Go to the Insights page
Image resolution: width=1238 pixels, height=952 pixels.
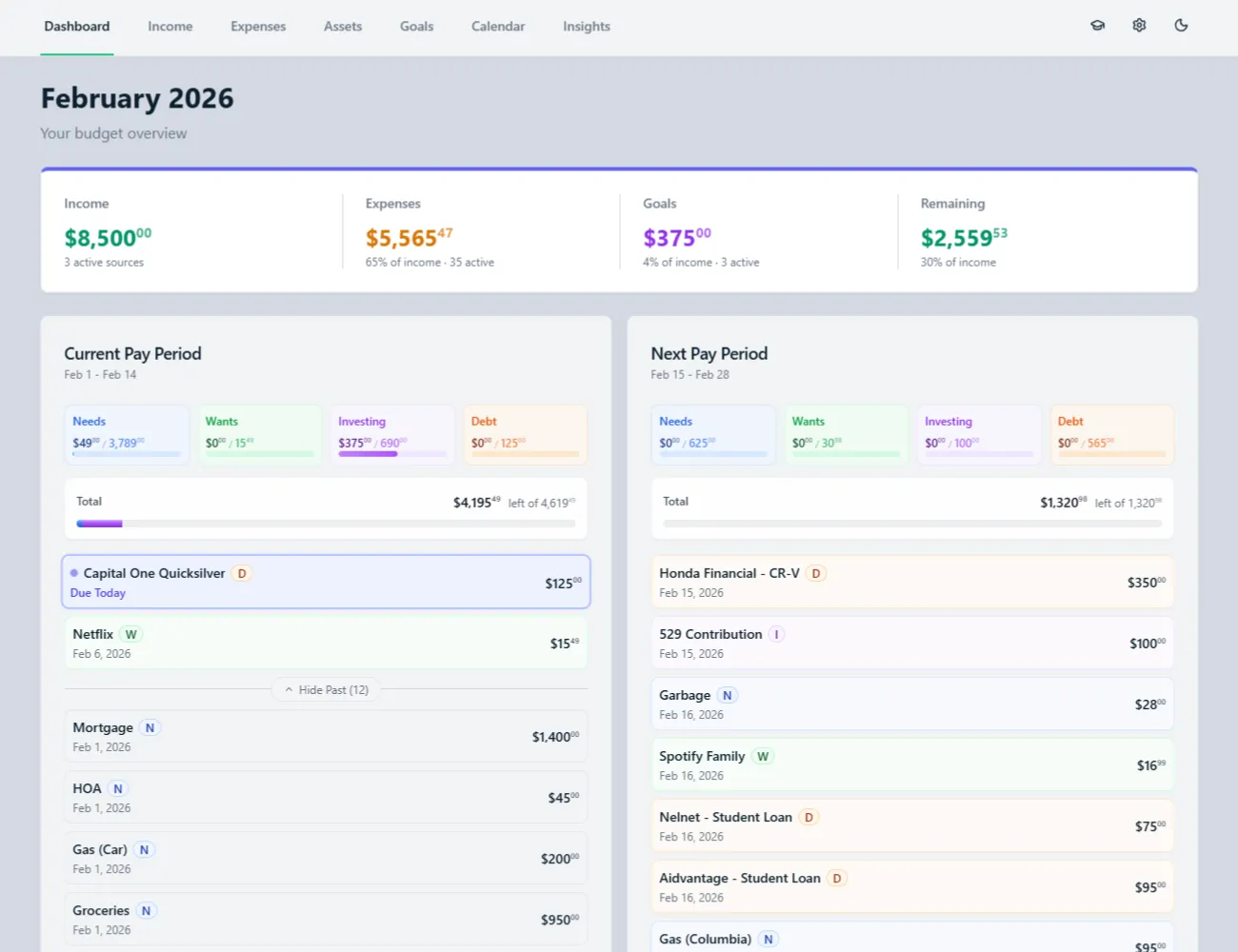tap(586, 26)
